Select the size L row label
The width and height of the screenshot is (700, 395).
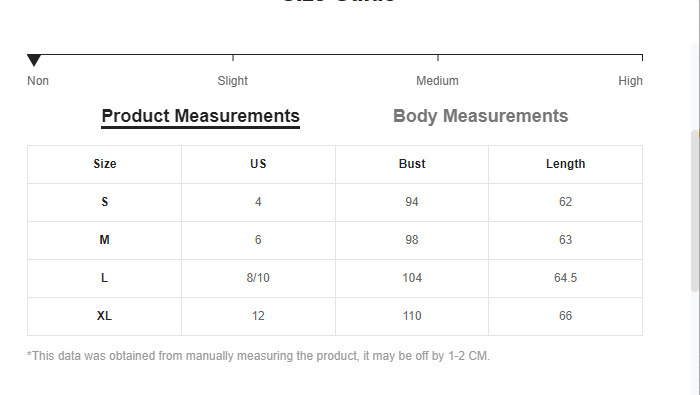point(104,278)
